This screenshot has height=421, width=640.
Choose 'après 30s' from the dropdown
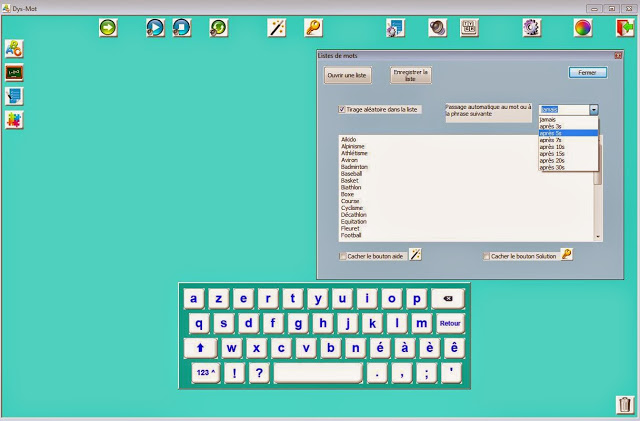click(553, 168)
